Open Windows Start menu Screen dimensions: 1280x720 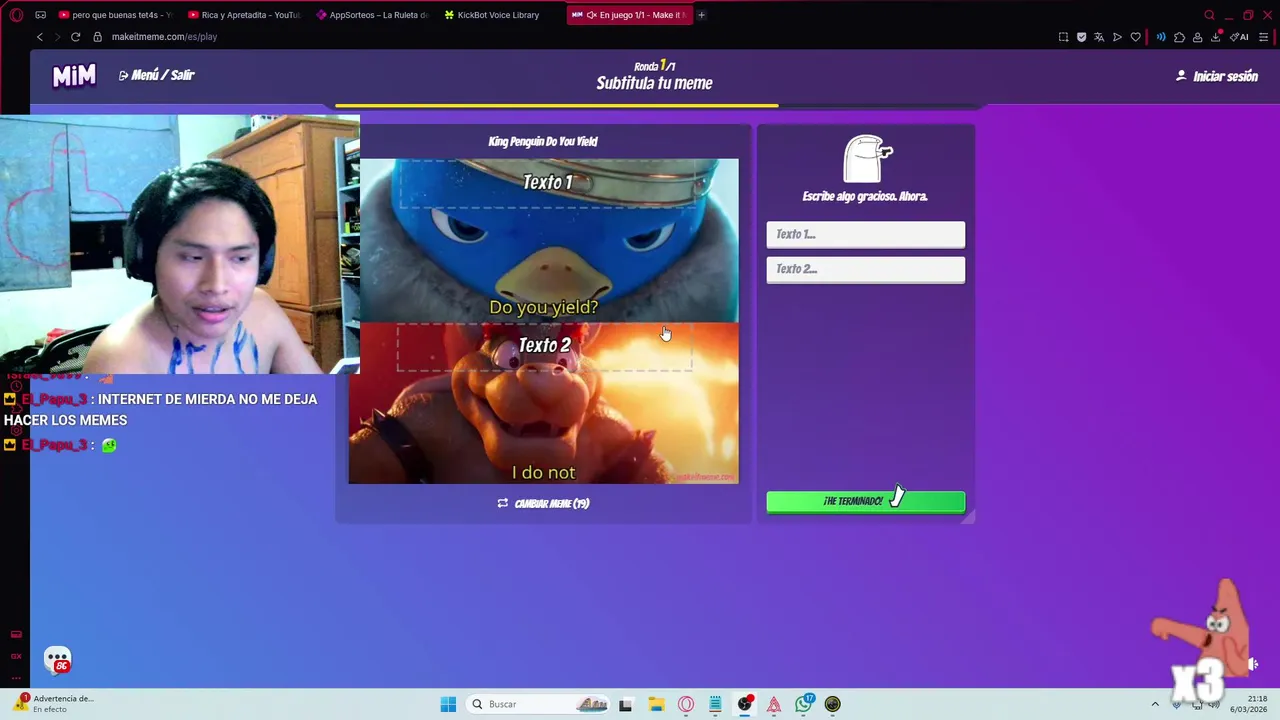448,704
